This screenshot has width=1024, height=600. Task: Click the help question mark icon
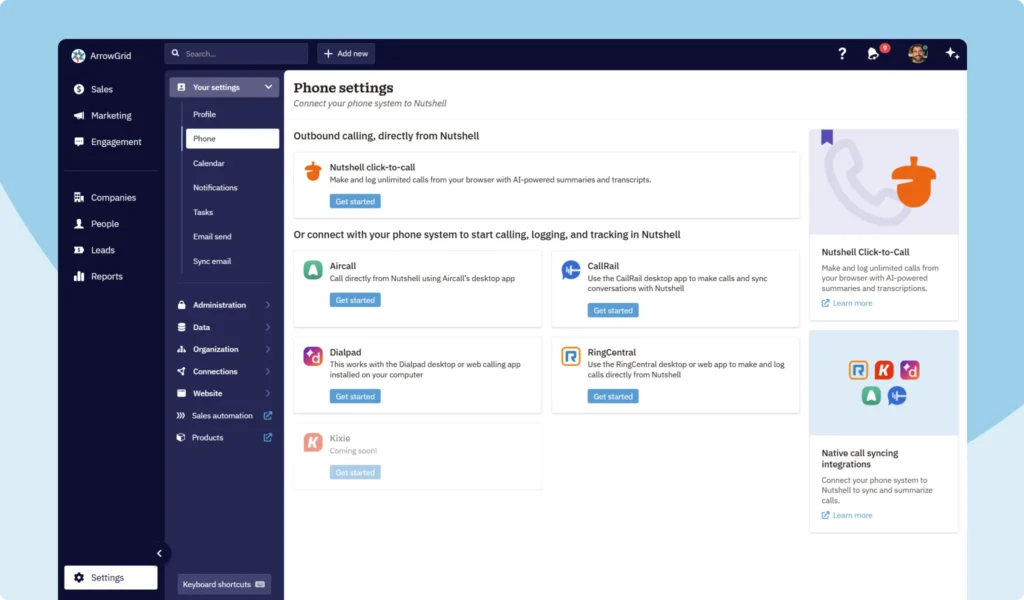tap(842, 53)
